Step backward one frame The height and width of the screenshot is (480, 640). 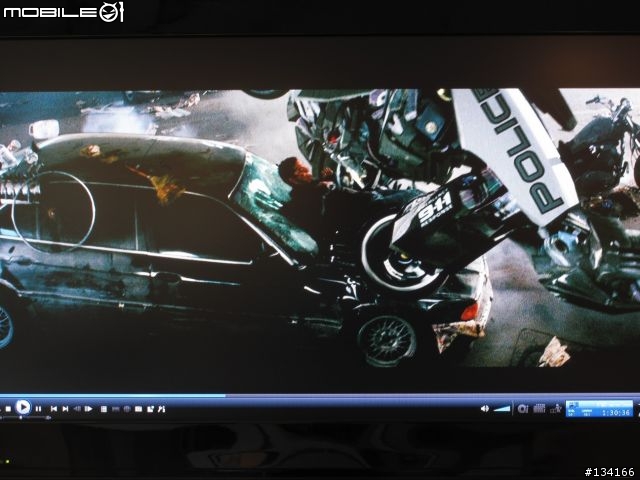click(x=77, y=409)
